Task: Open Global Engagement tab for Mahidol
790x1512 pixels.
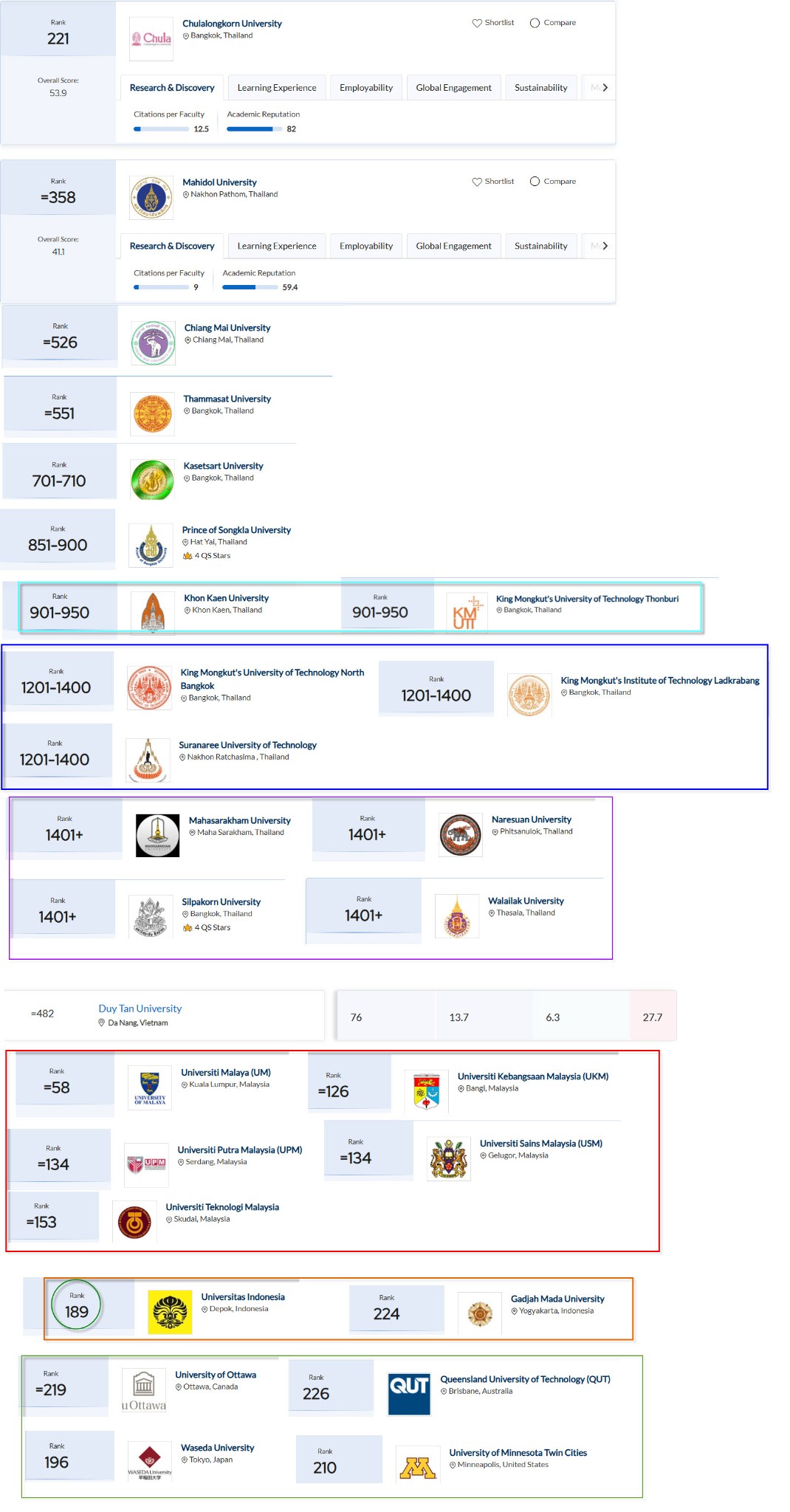Action: point(453,246)
